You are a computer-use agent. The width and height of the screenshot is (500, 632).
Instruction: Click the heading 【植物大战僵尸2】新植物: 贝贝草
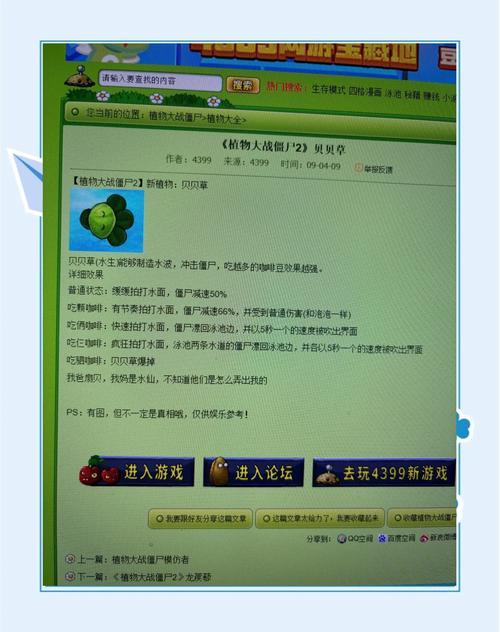click(139, 183)
